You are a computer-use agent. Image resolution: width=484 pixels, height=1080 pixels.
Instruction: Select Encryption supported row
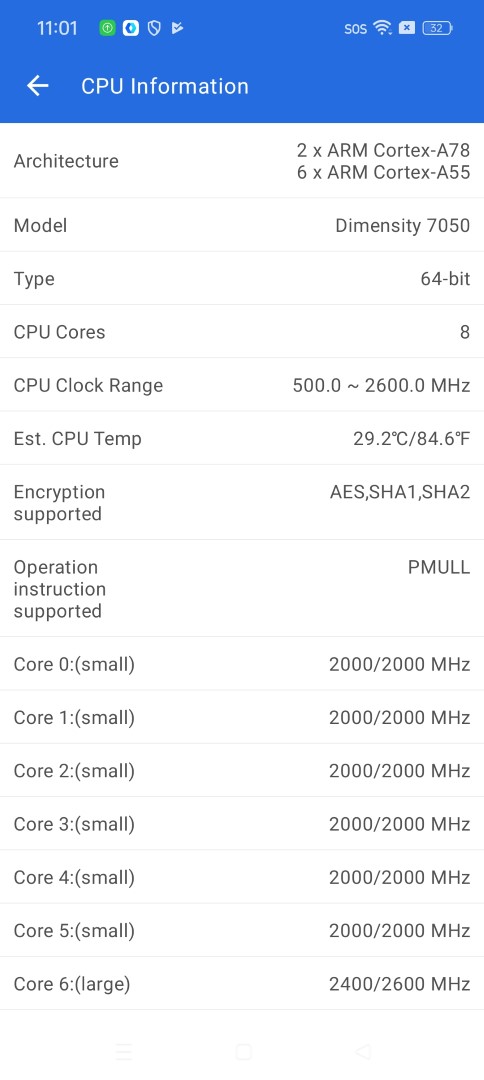(242, 503)
